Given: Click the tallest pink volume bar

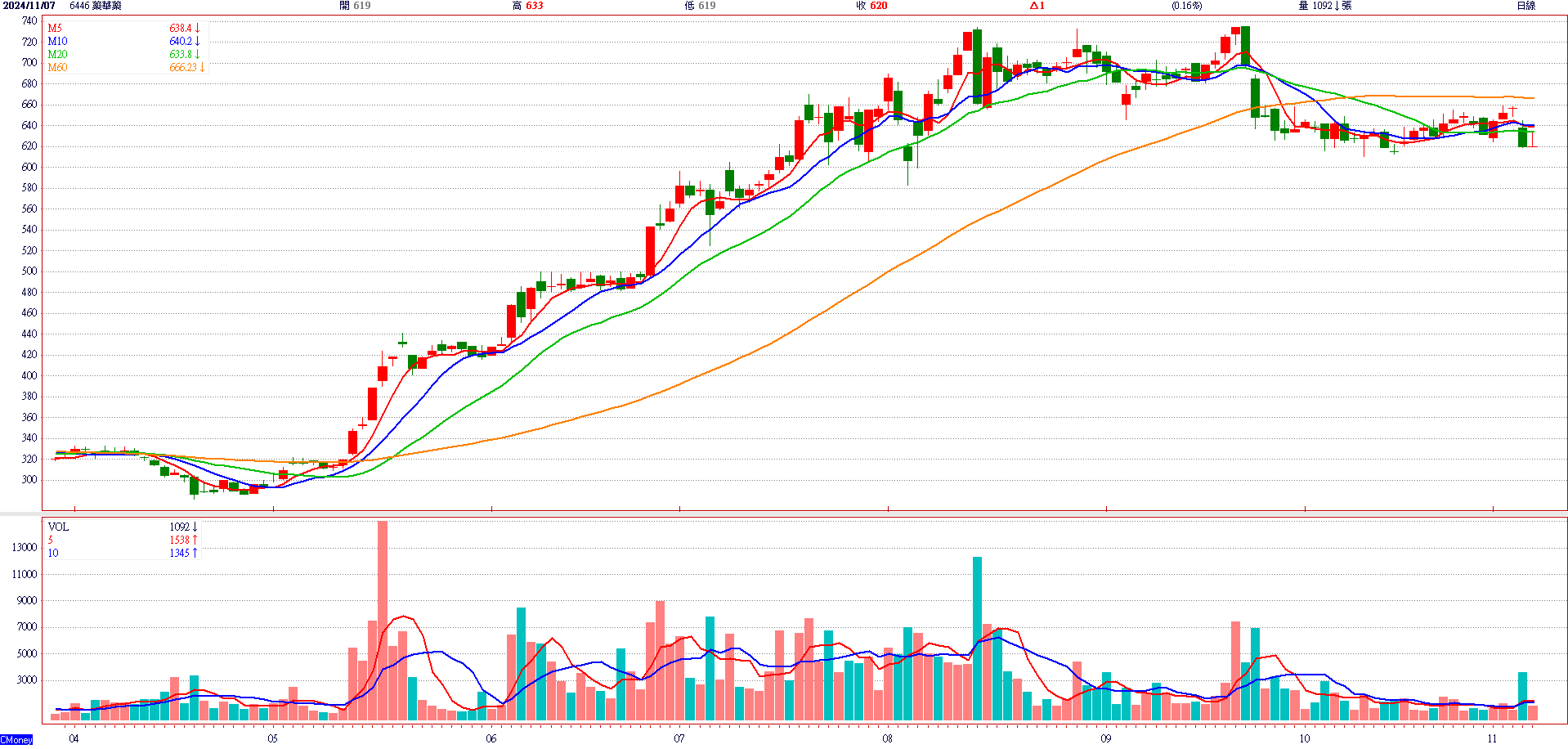Looking at the screenshot, I should coord(383,620).
